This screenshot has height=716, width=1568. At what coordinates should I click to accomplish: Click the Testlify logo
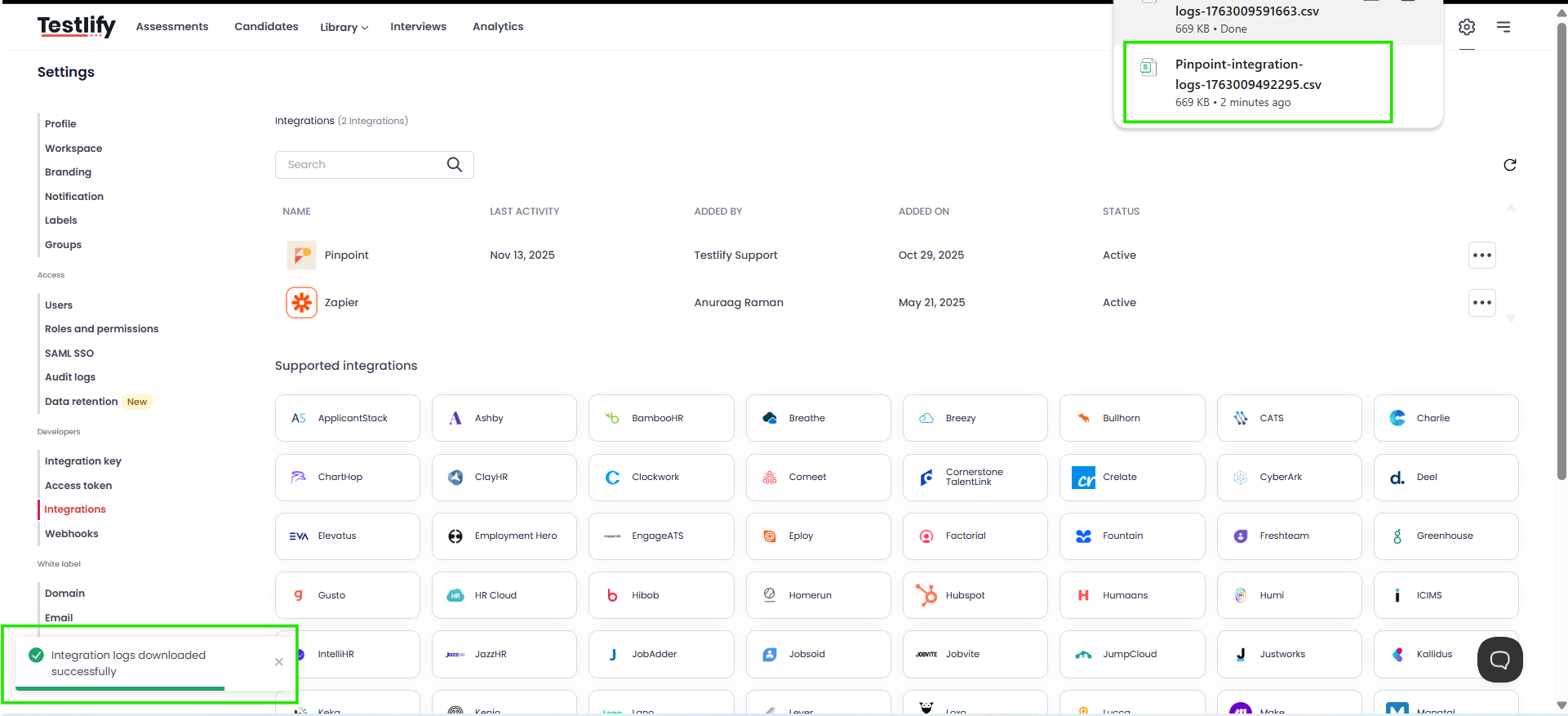(x=77, y=26)
